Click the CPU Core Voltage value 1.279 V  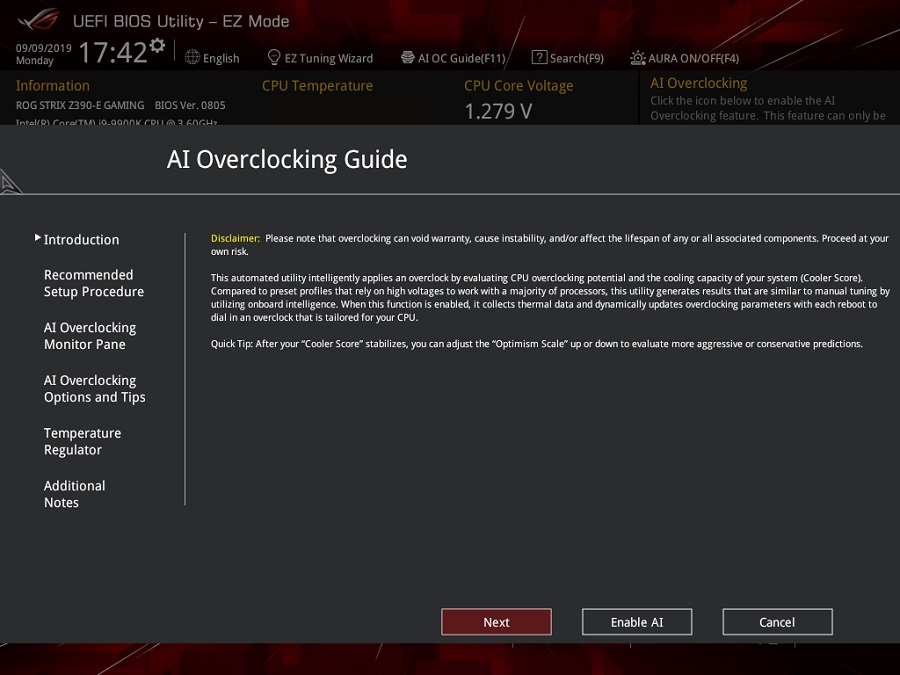pos(498,111)
